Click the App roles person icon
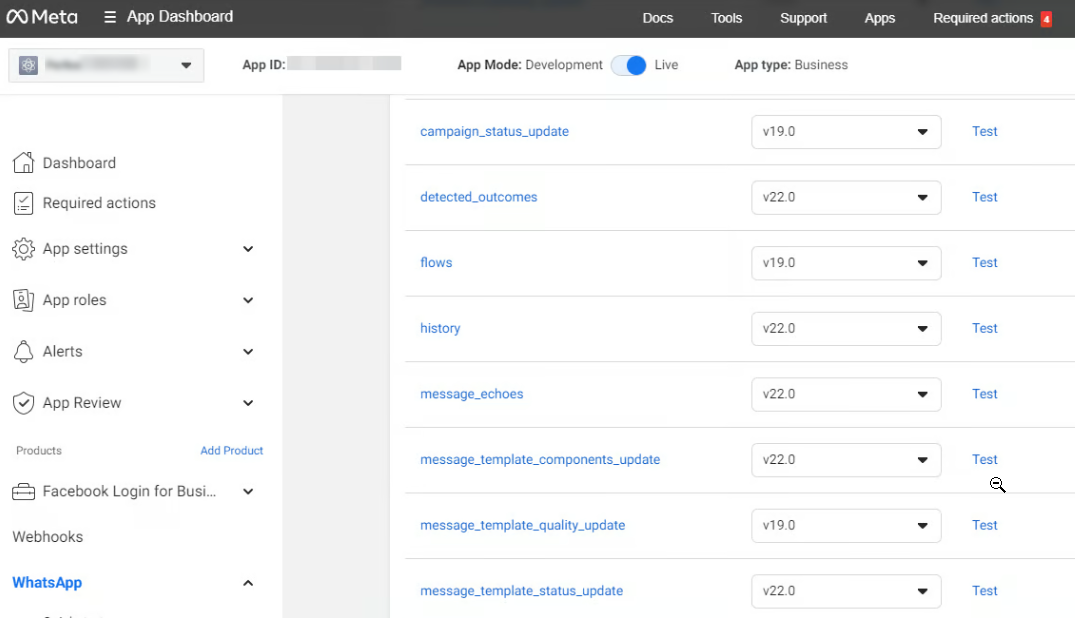Screen dimensions: 1075x618 point(23,300)
